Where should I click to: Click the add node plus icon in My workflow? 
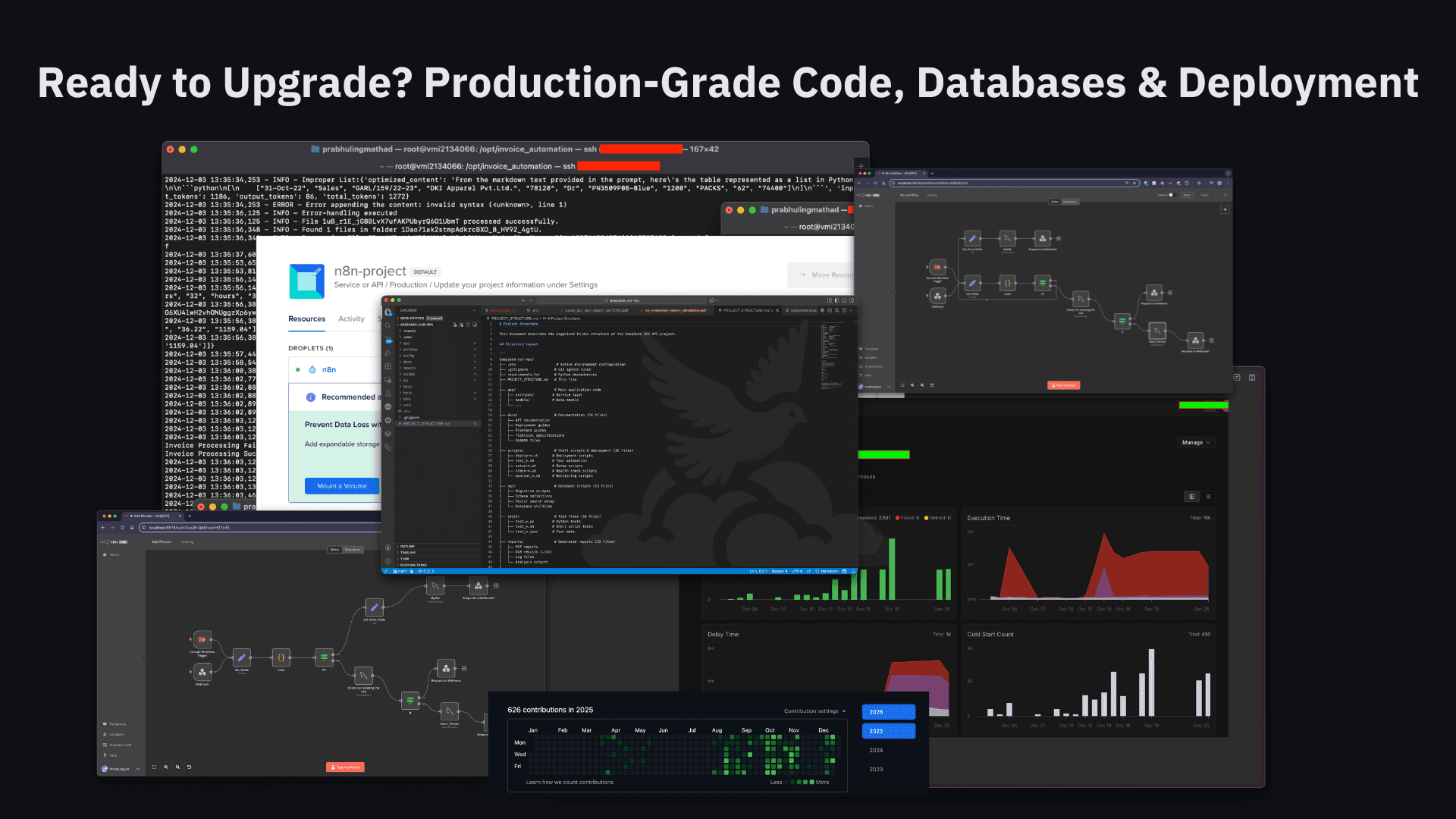1225,209
